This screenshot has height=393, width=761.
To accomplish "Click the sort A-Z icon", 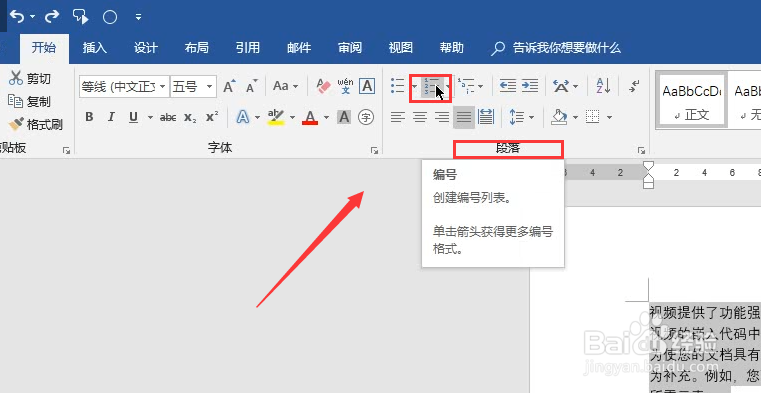I will (603, 86).
